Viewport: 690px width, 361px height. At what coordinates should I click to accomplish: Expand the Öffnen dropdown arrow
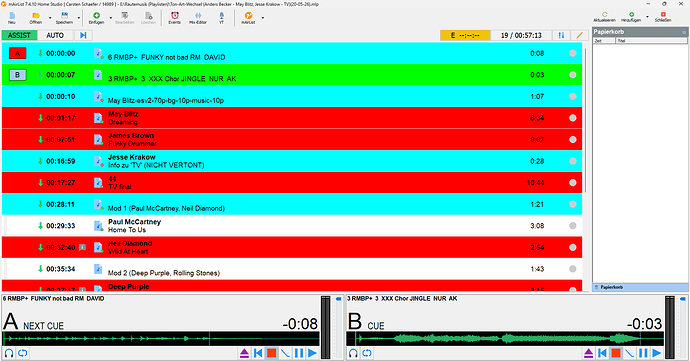(x=50, y=18)
